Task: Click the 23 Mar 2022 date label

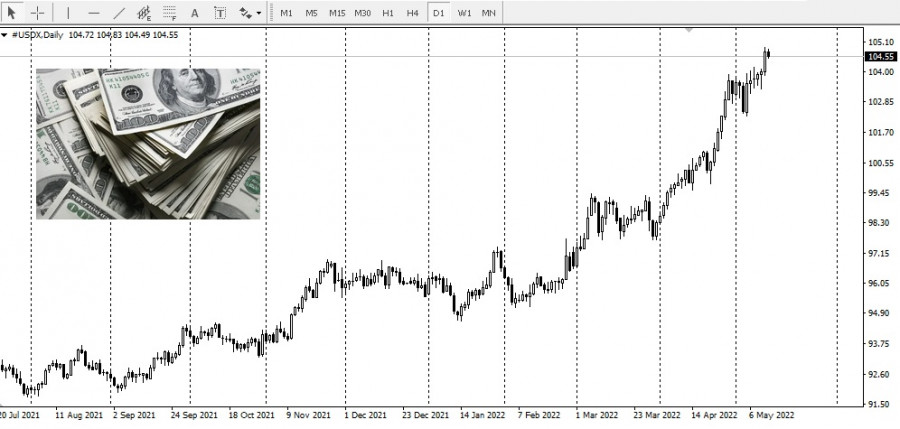Action: click(657, 415)
